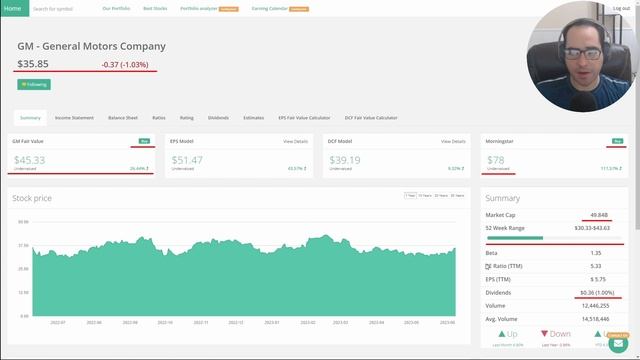640x360 pixels.
Task: Select the 20 Years chart range
Action: pyautogui.click(x=441, y=196)
